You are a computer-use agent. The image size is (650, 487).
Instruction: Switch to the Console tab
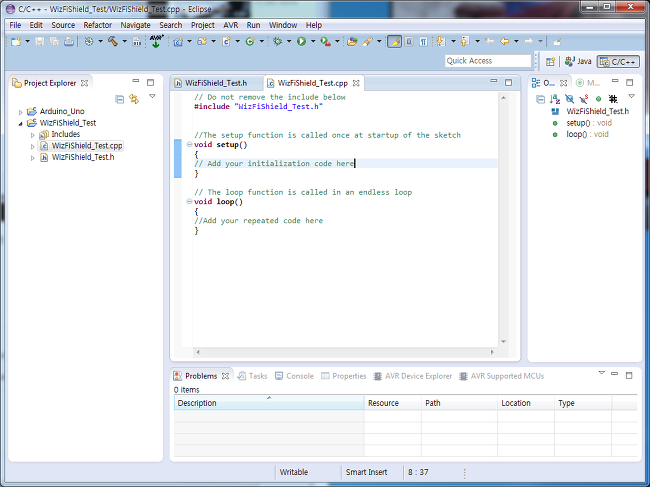click(294, 376)
